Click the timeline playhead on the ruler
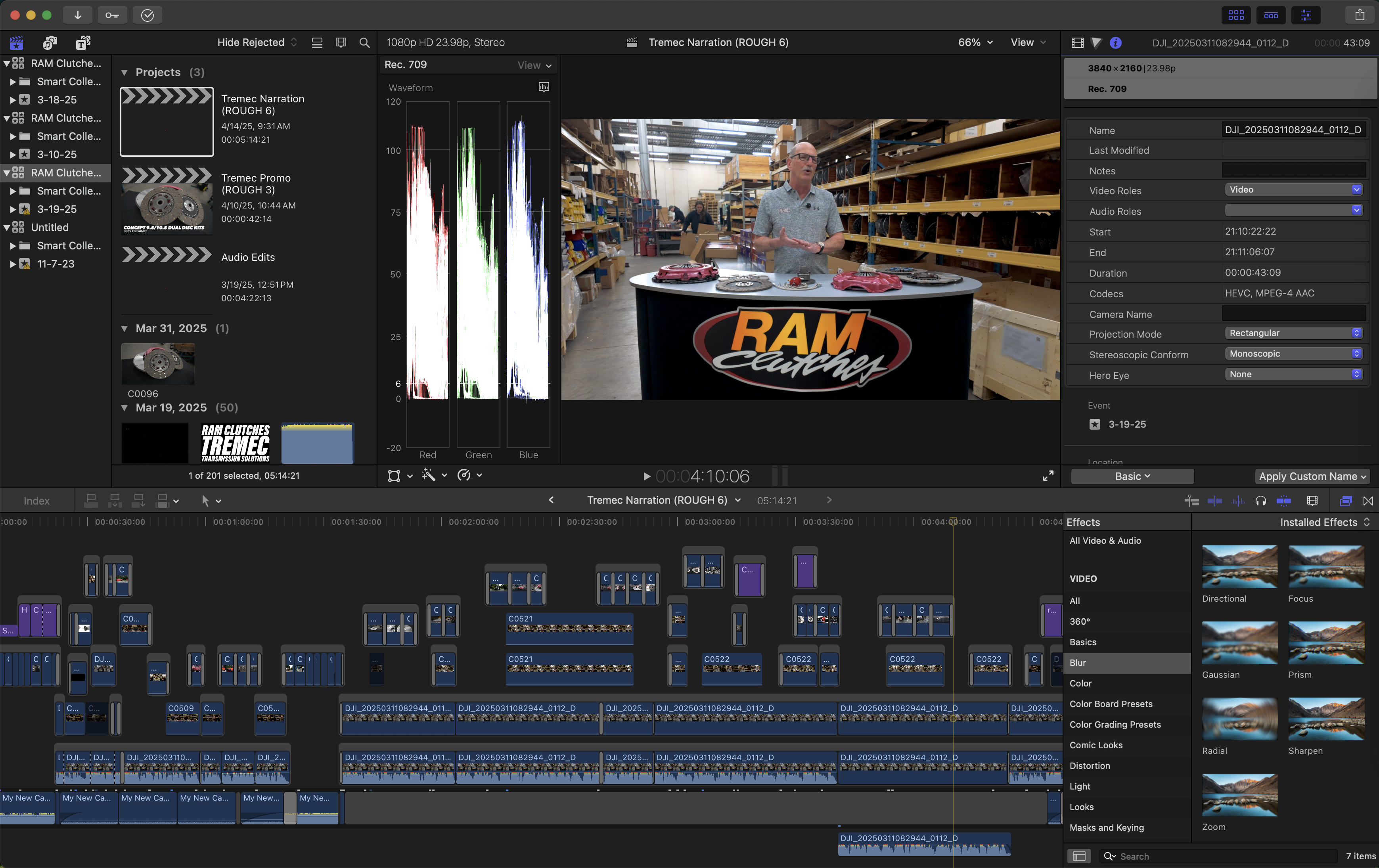1379x868 pixels. (x=953, y=521)
